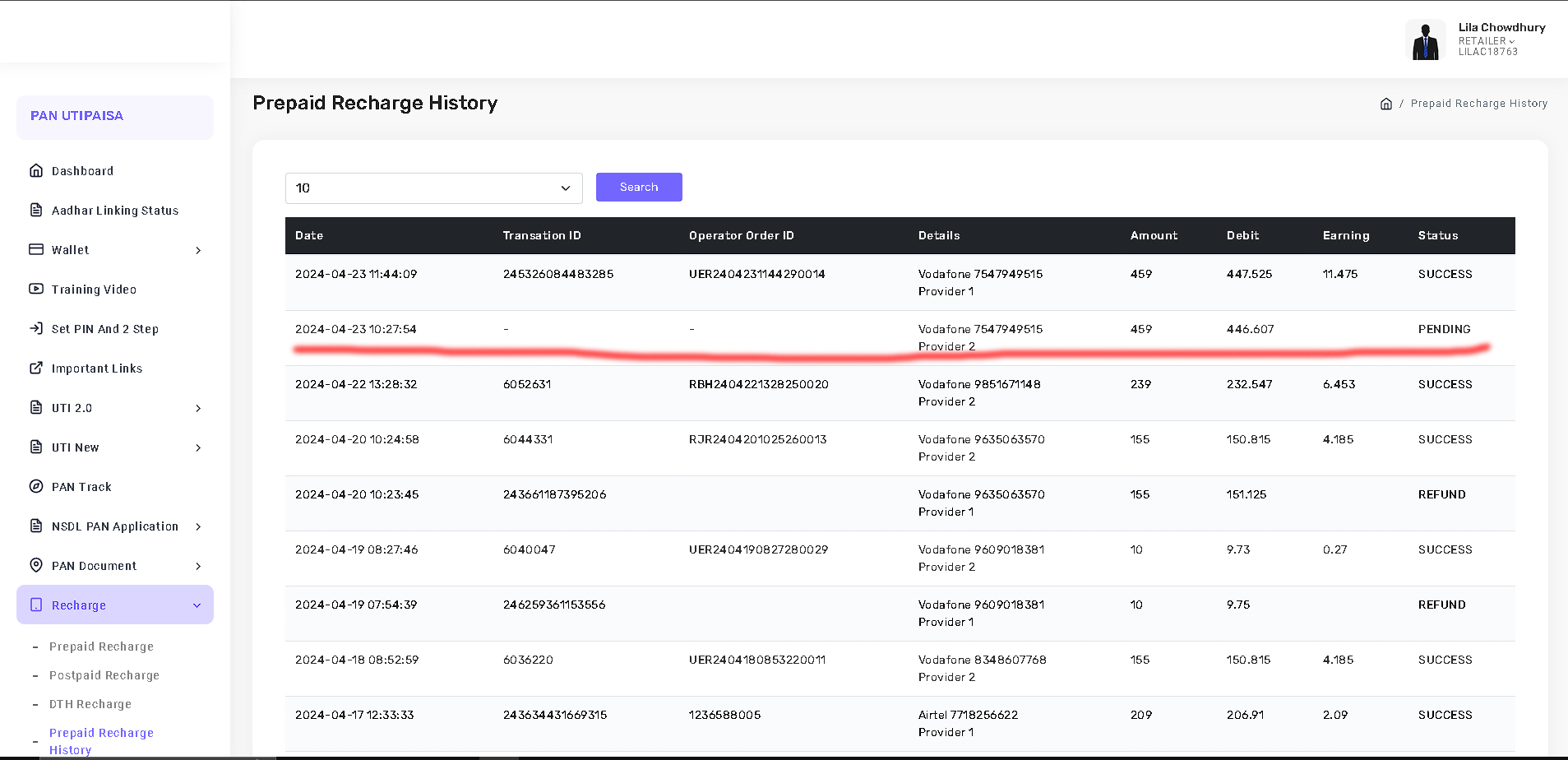1568x760 pixels.
Task: Click the Set PIN And 2 Step icon
Action: pos(36,328)
